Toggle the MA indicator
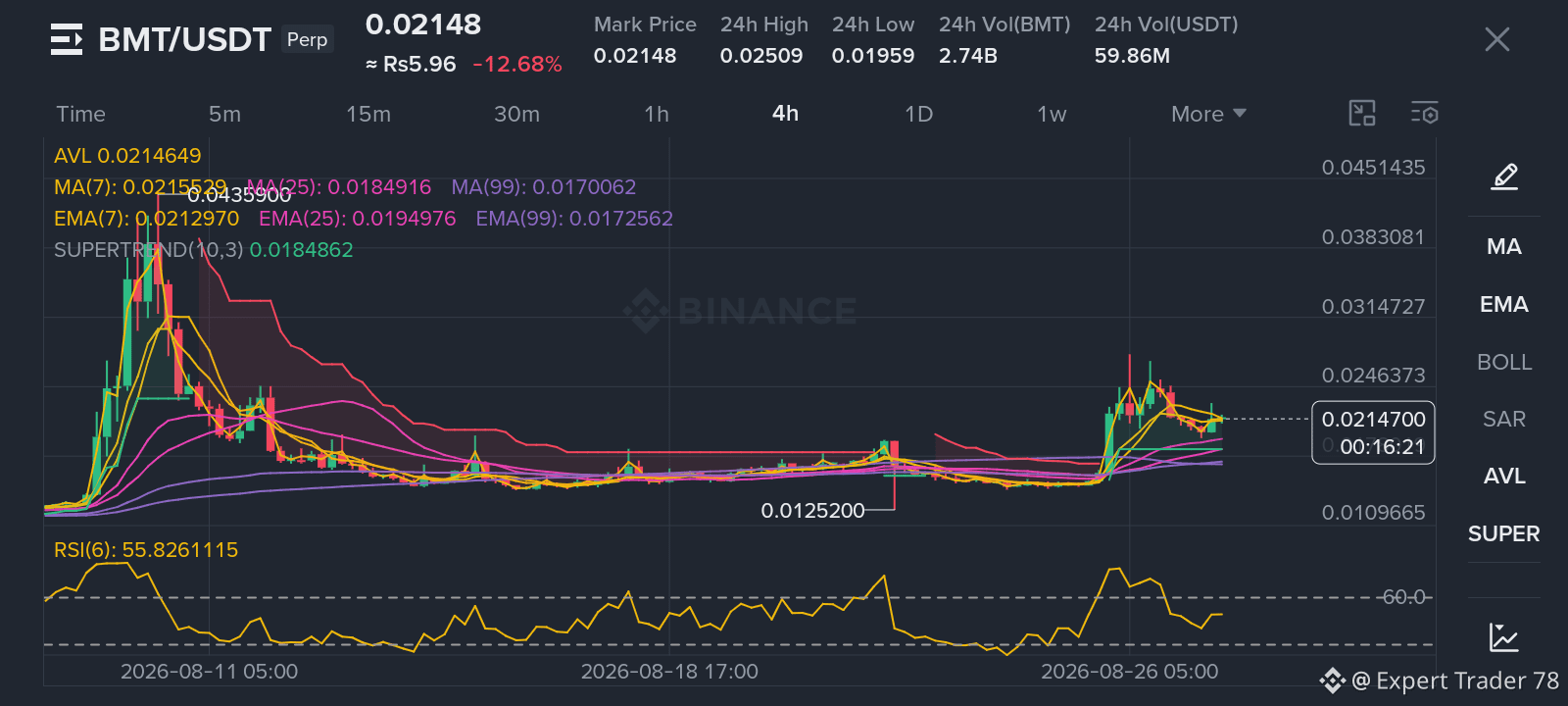This screenshot has height=706, width=1568. (x=1504, y=246)
